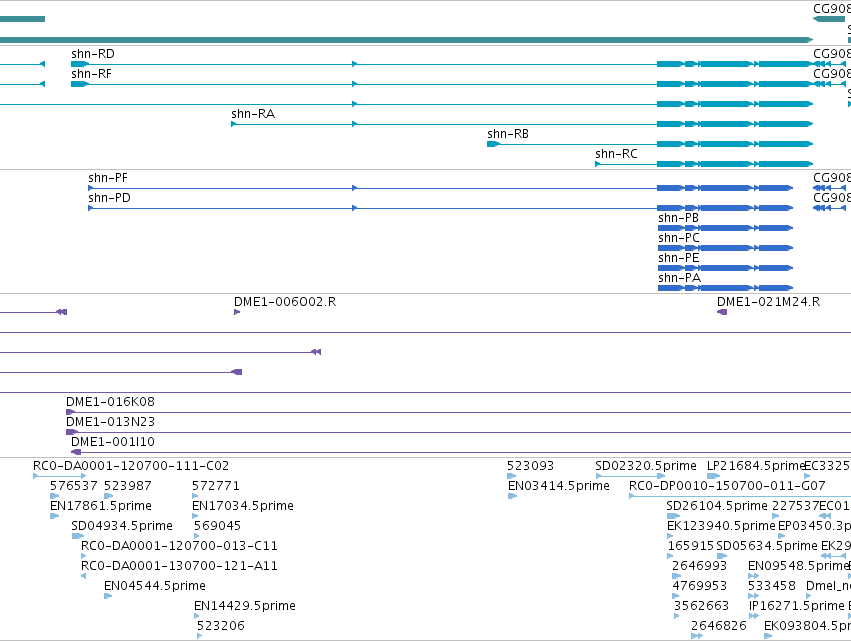This screenshot has height=641, width=851.
Task: Select EST 2646993
Action: click(699, 566)
